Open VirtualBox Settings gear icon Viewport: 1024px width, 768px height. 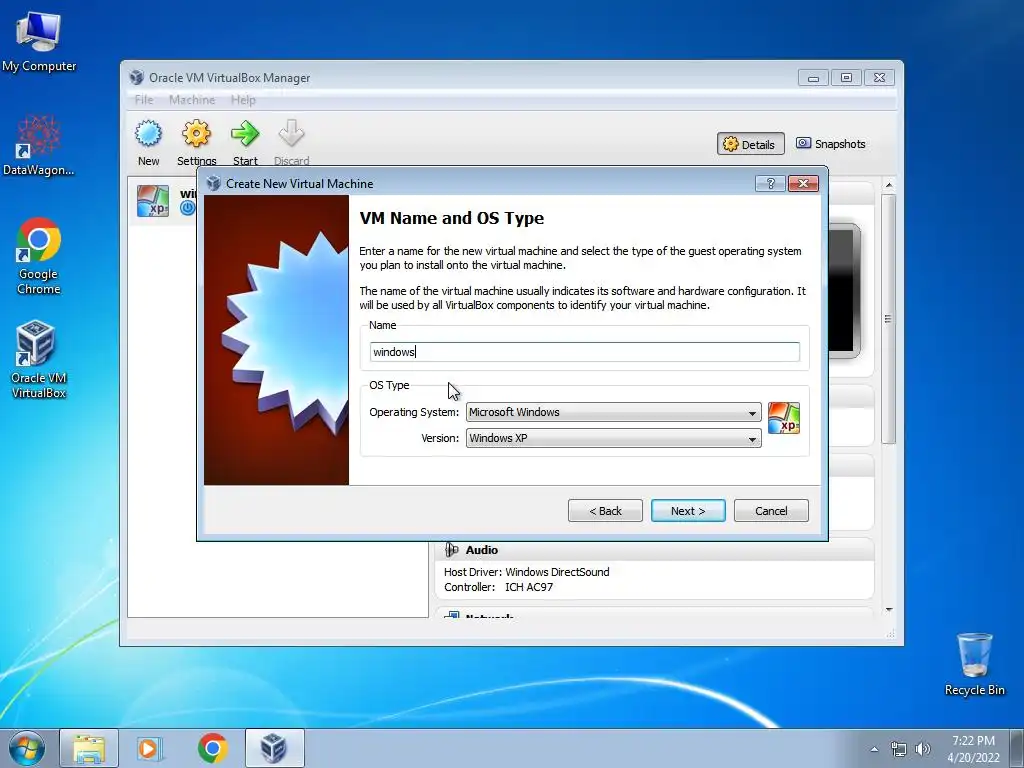[x=196, y=133]
